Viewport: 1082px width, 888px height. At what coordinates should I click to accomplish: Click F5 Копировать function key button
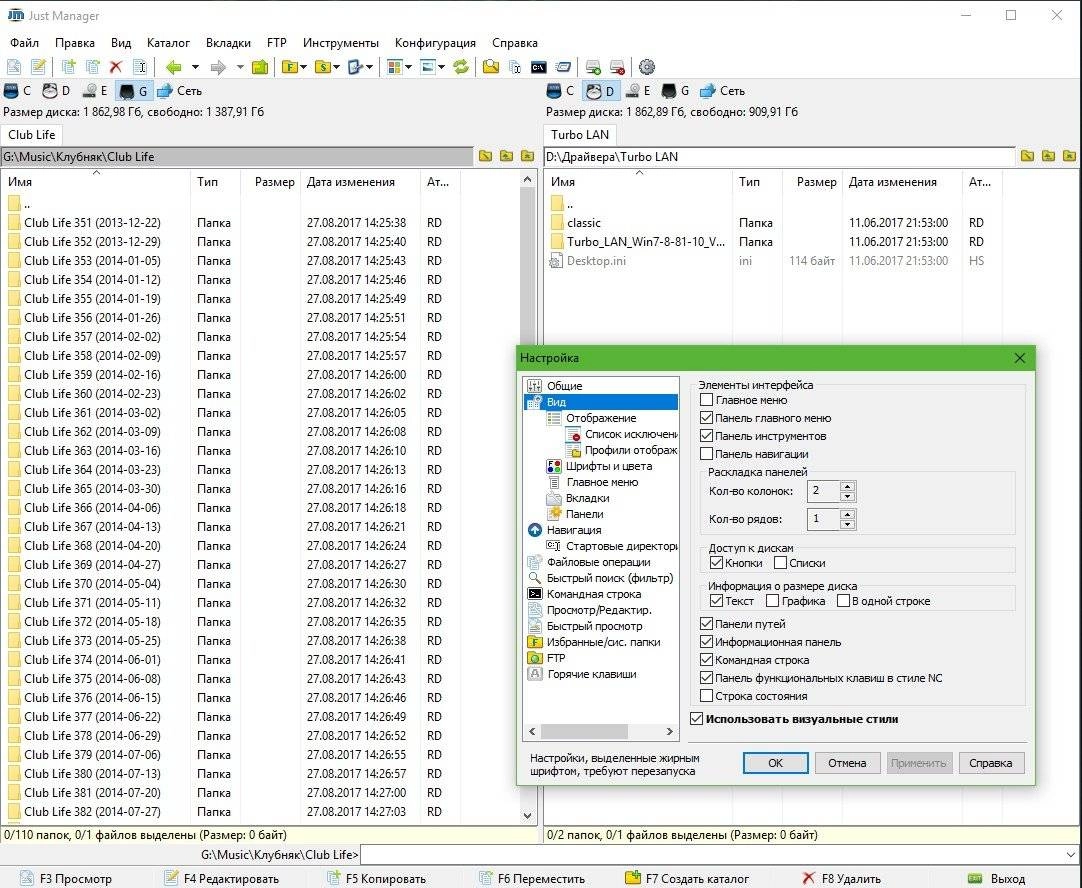tap(376, 878)
